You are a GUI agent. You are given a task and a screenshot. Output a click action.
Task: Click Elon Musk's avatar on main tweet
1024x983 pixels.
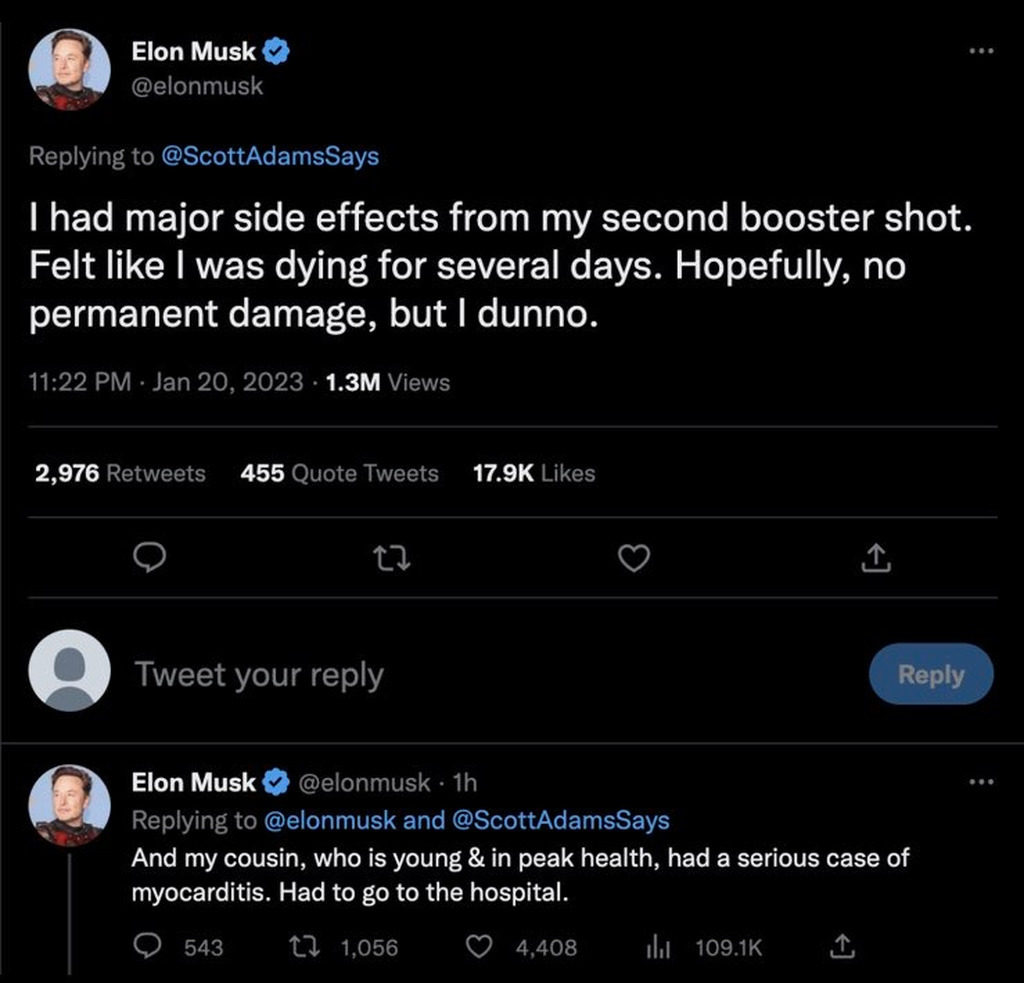click(x=69, y=69)
